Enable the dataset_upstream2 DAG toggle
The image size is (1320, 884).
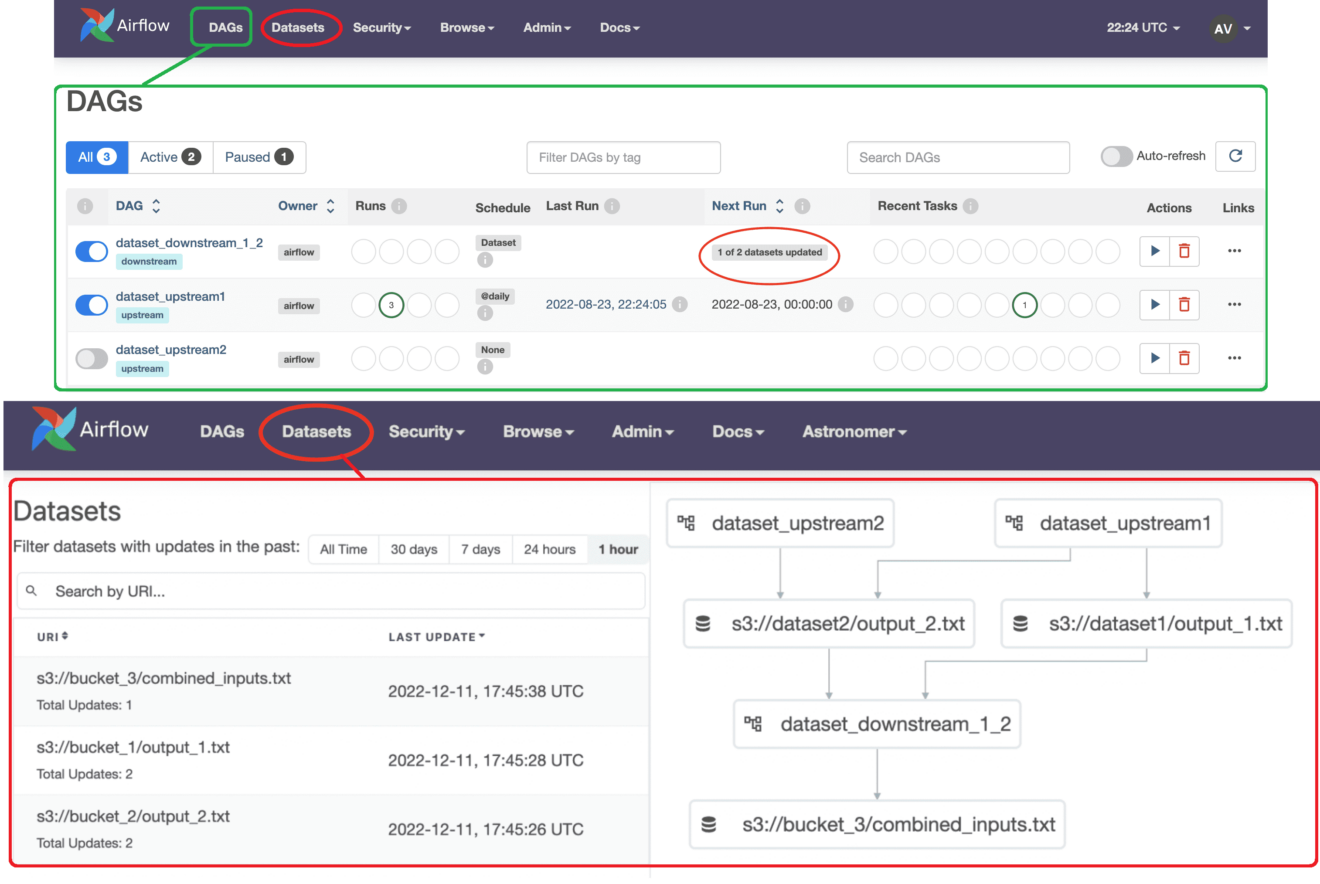(92, 358)
